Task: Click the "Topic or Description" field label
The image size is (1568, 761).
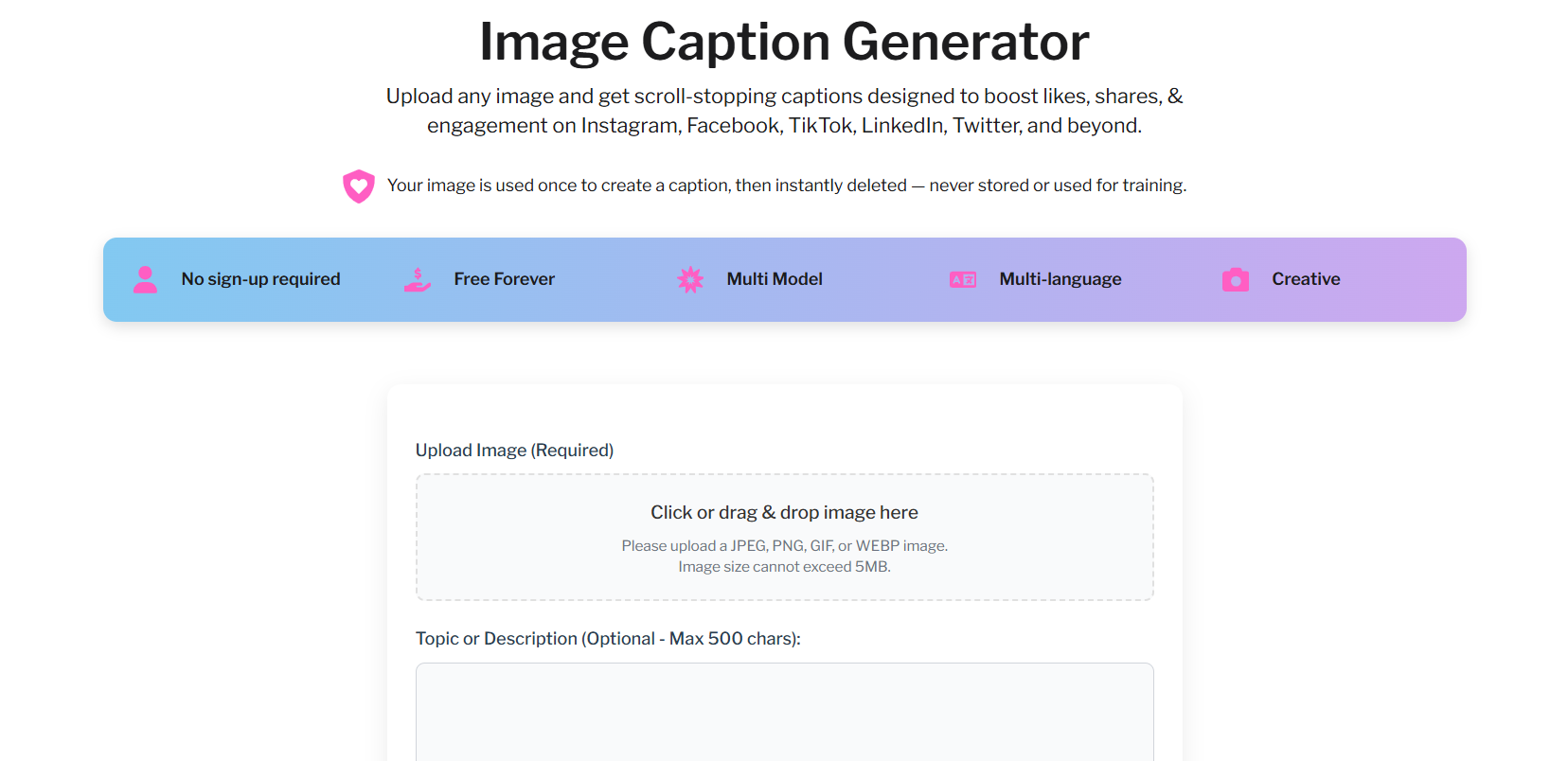Action: 608,639
